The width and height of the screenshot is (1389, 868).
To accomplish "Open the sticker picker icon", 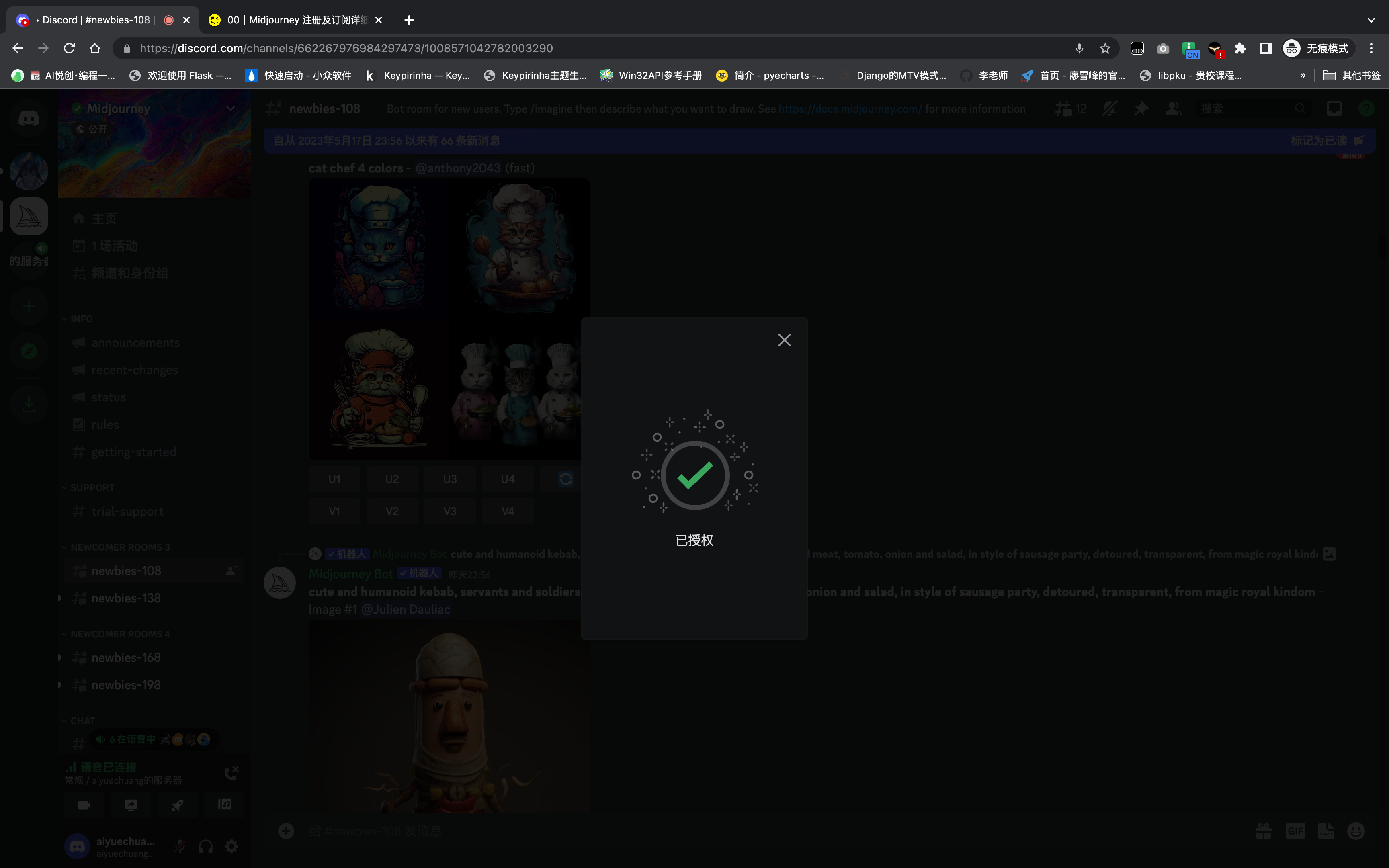I will point(1326,831).
